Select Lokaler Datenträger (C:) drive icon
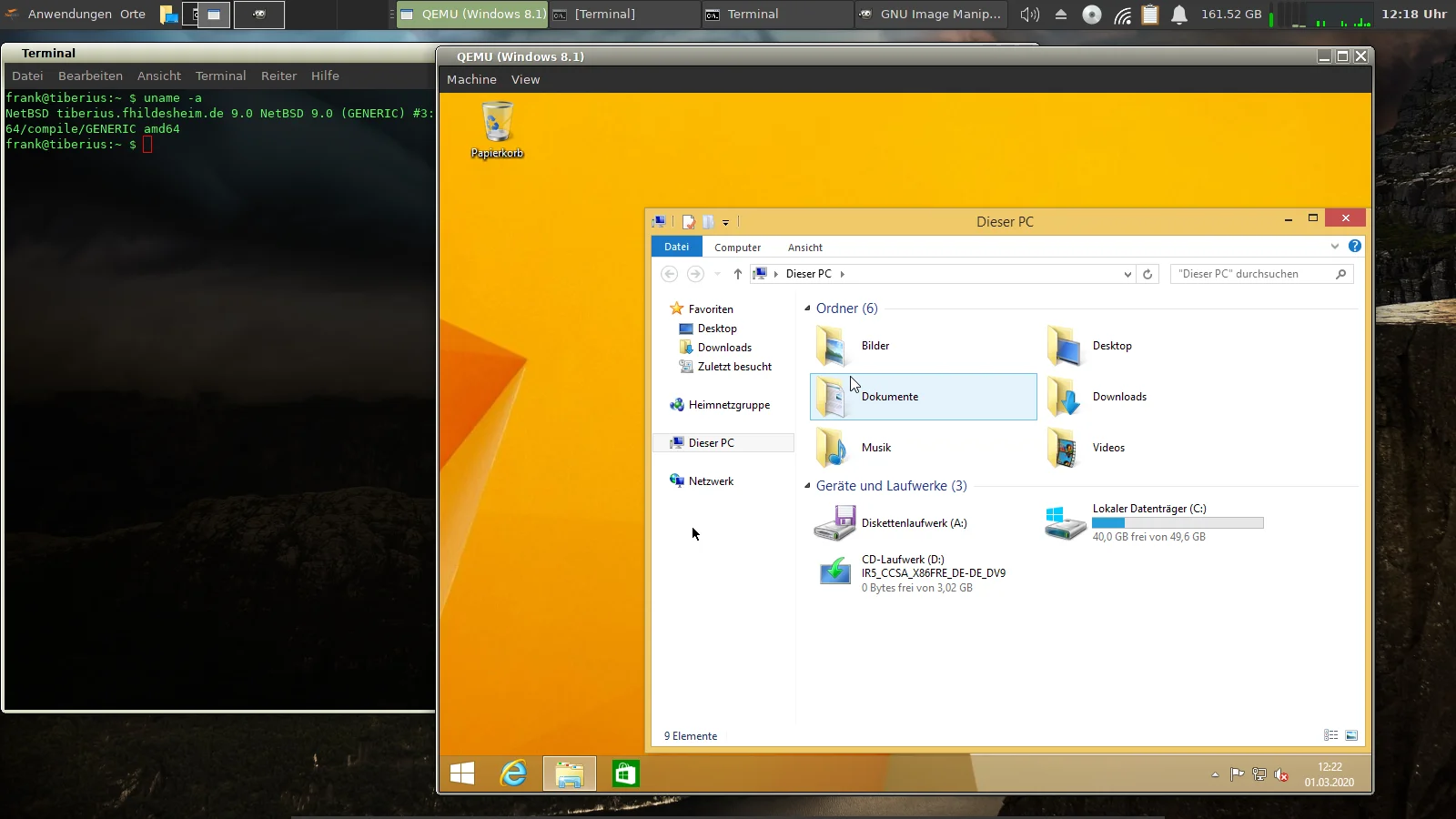 [x=1065, y=523]
